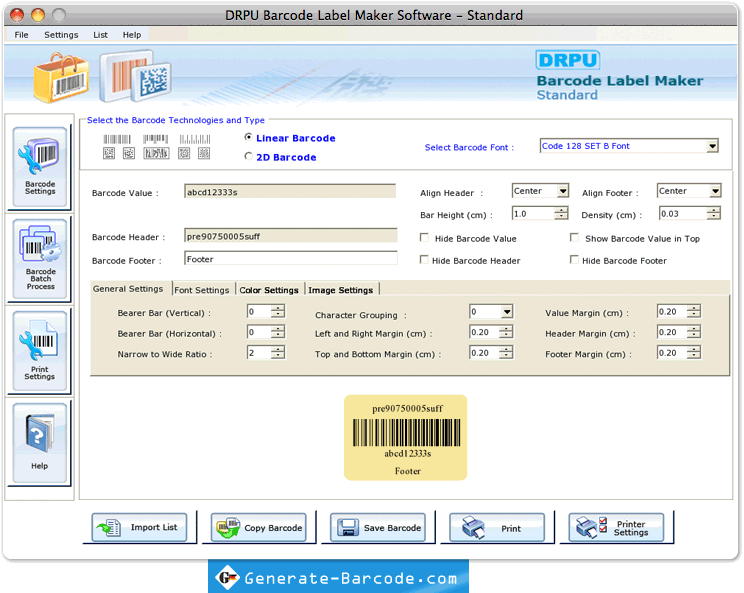Click the Copy Barcode button
The image size is (744, 593).
(x=259, y=527)
